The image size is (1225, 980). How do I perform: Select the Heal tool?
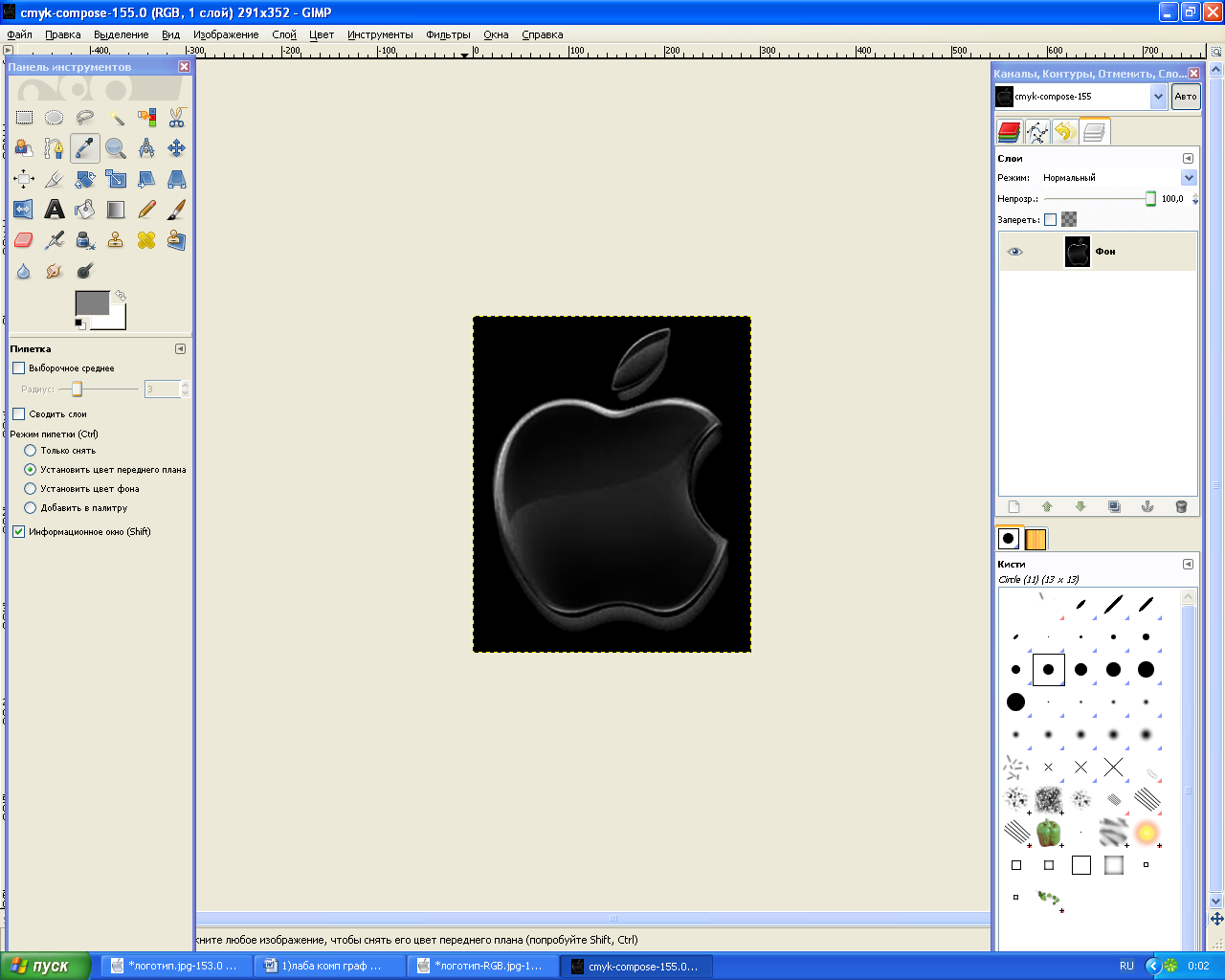pos(146,240)
